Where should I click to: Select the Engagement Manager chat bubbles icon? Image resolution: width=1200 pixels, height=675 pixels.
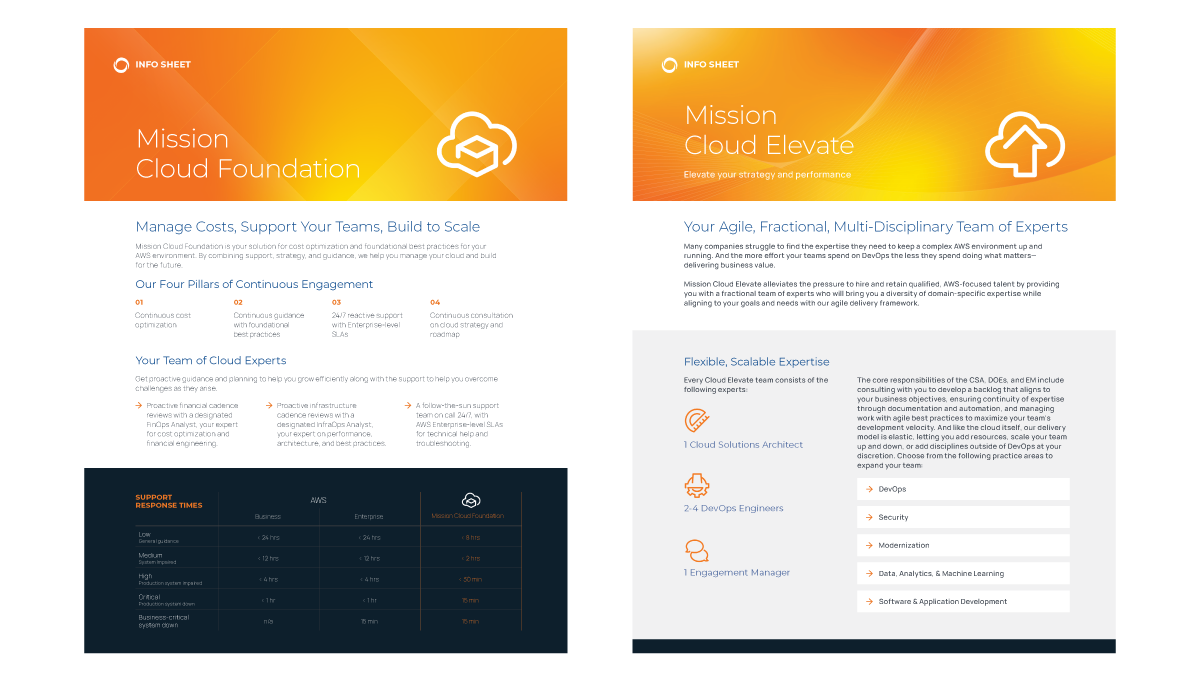pyautogui.click(x=696, y=550)
